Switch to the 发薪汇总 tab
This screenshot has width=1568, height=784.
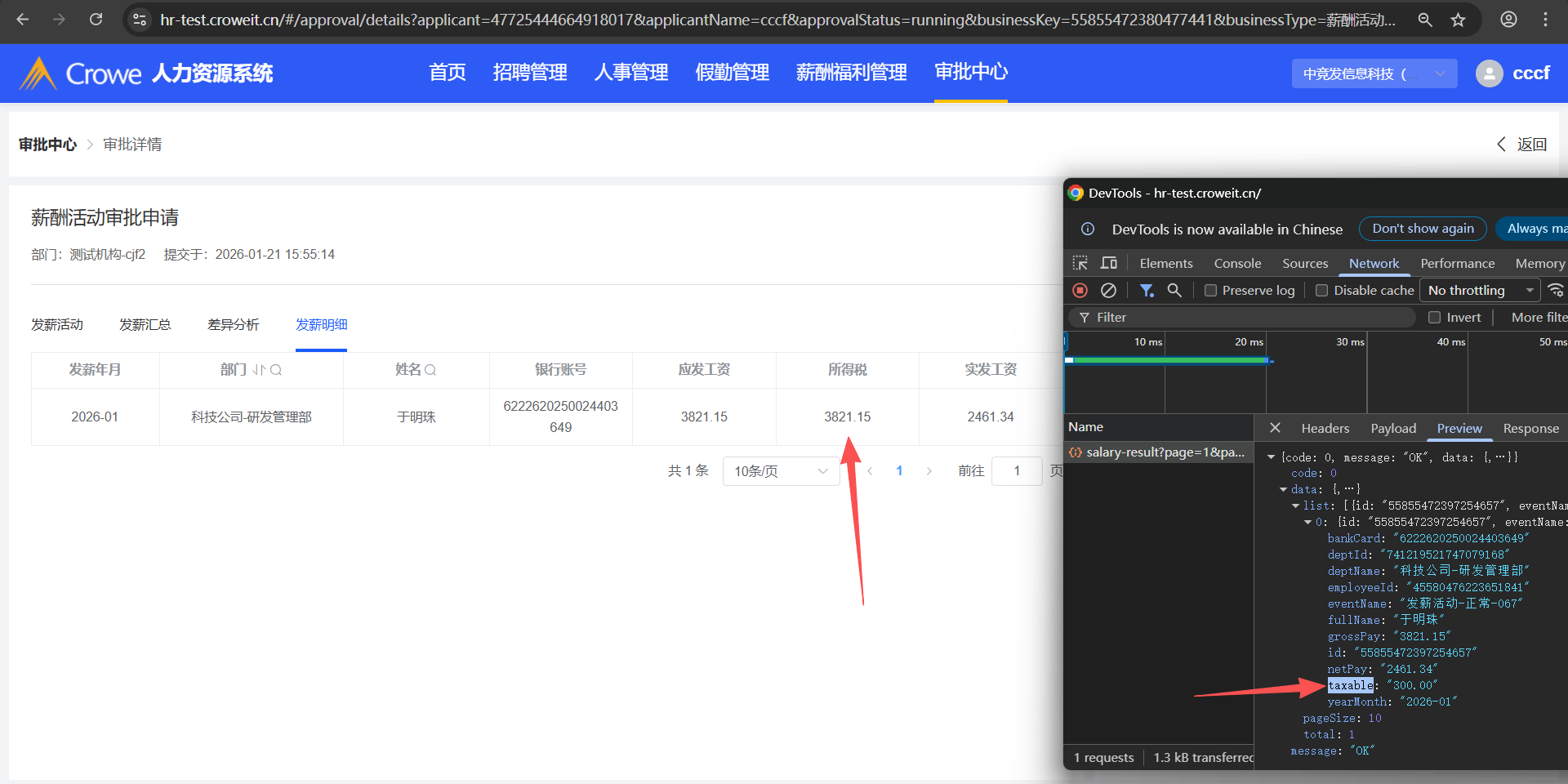[145, 325]
